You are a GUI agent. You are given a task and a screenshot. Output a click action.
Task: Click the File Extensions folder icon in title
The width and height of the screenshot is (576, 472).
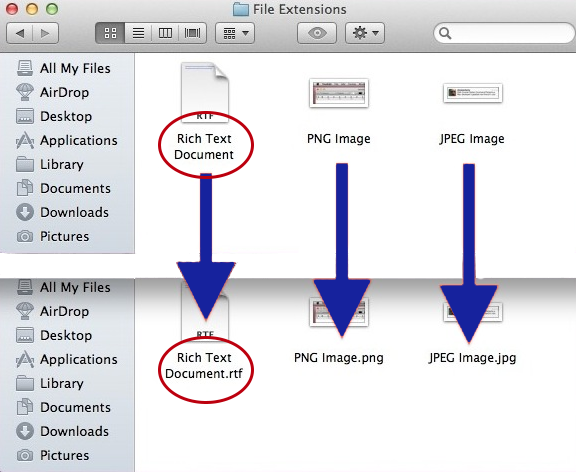pyautogui.click(x=241, y=9)
